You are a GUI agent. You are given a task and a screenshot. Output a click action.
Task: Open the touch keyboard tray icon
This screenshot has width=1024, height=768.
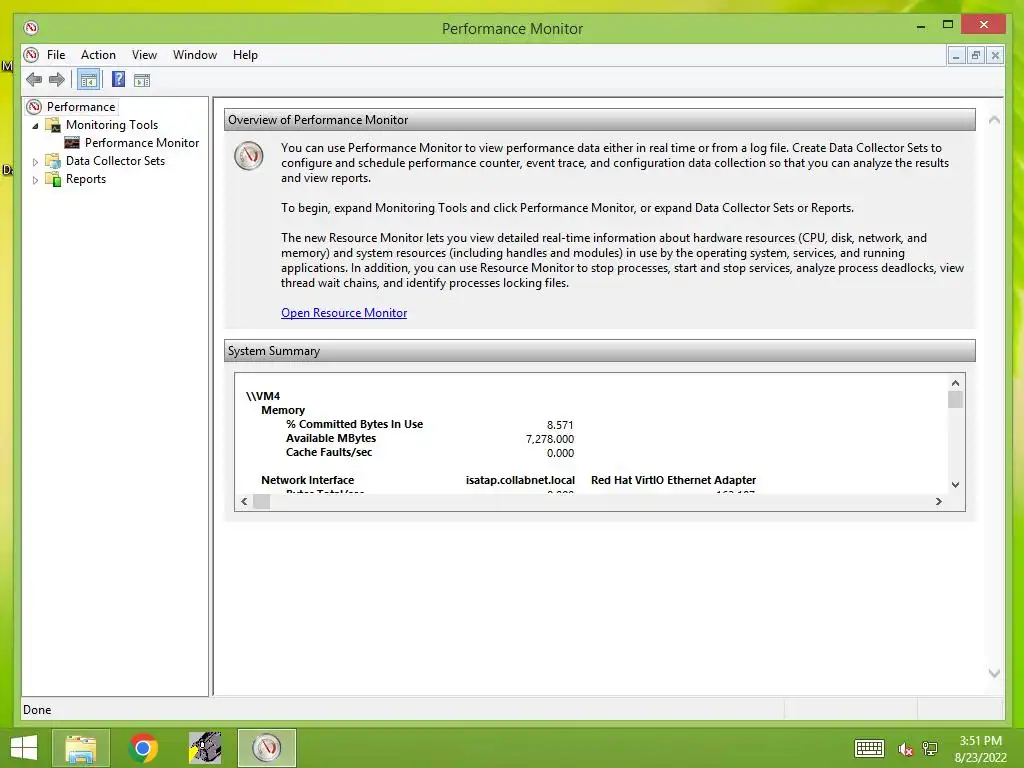click(x=869, y=748)
